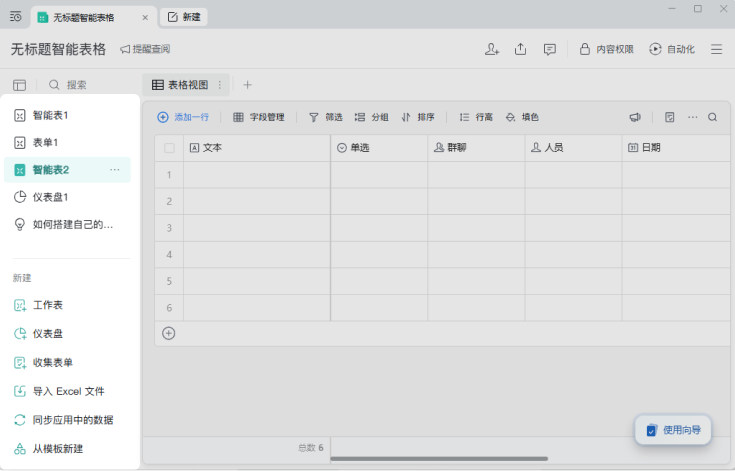735x471 pixels.
Task: Select row number 4
Action: 169,254
